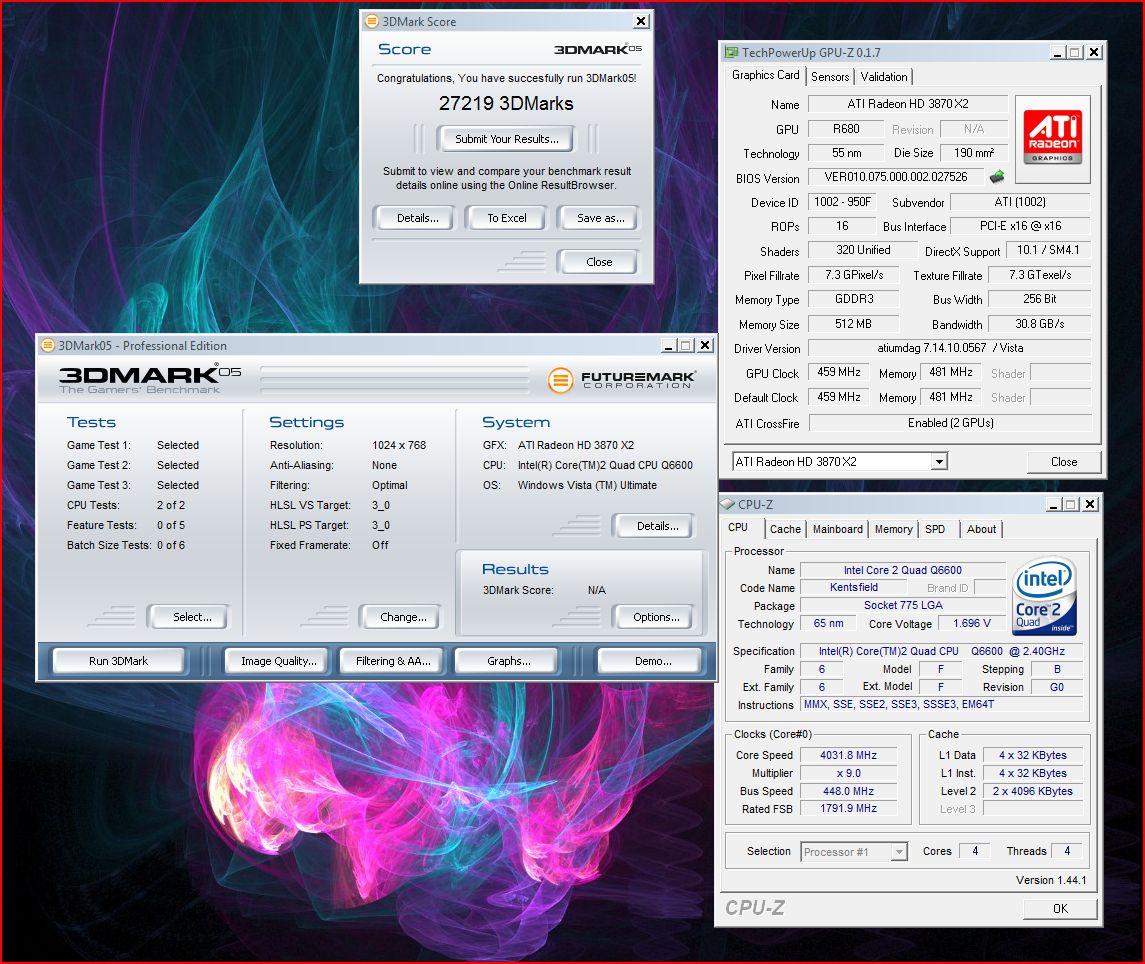This screenshot has width=1145, height=964.
Task: Minimize the 3DMark05 Professional Edition window
Action: (x=668, y=345)
